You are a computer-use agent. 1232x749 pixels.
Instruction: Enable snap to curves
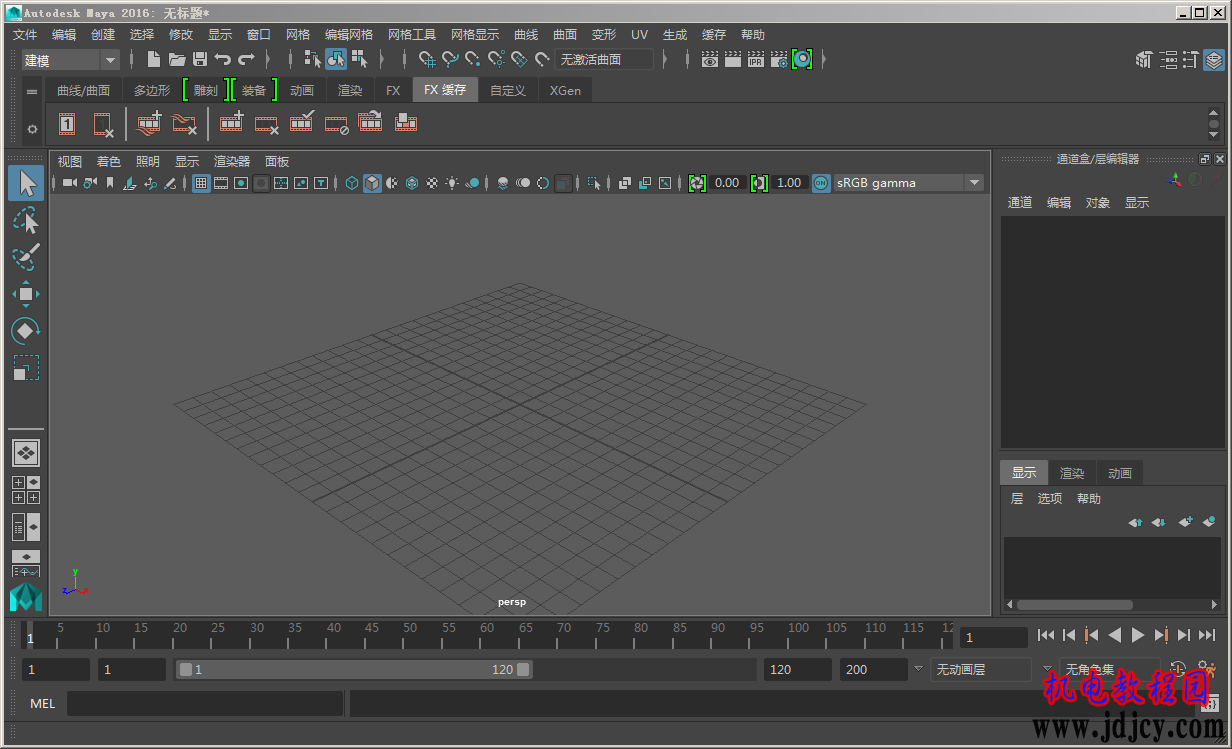tap(450, 60)
